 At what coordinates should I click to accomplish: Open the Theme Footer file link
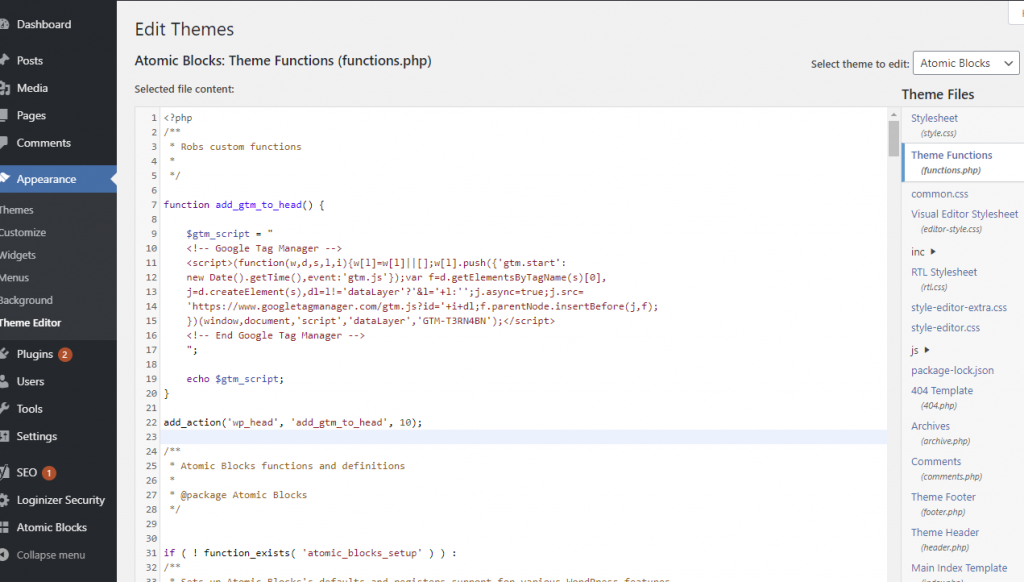943,497
